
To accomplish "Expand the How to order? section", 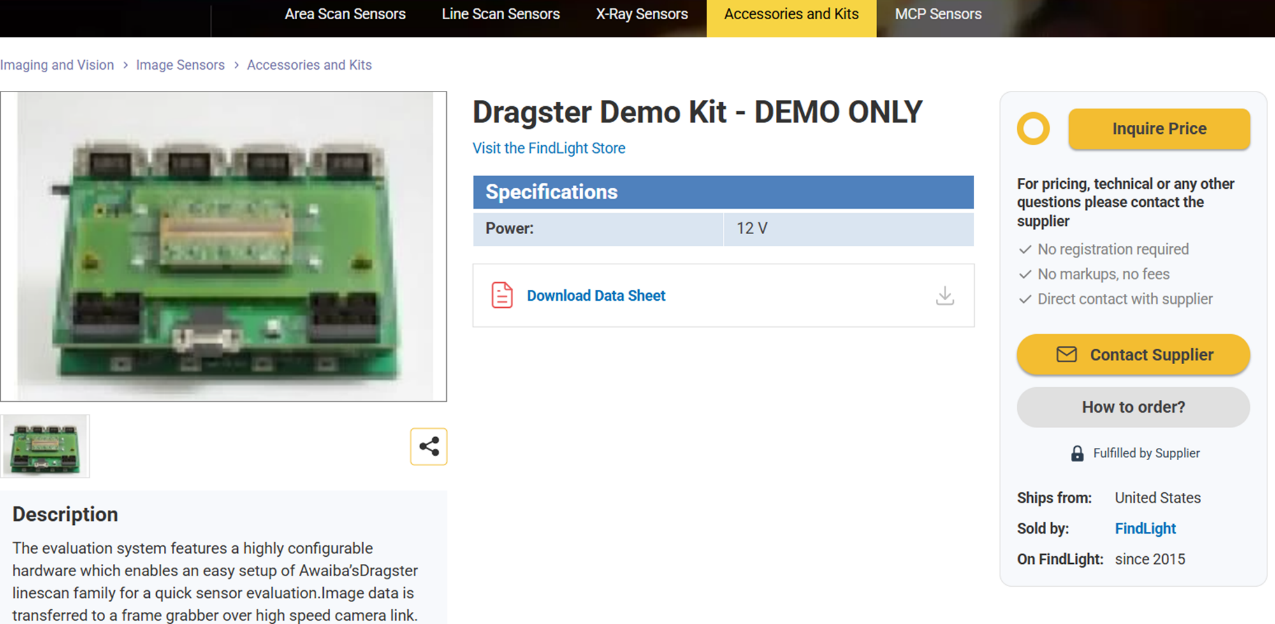I will click(x=1133, y=407).
